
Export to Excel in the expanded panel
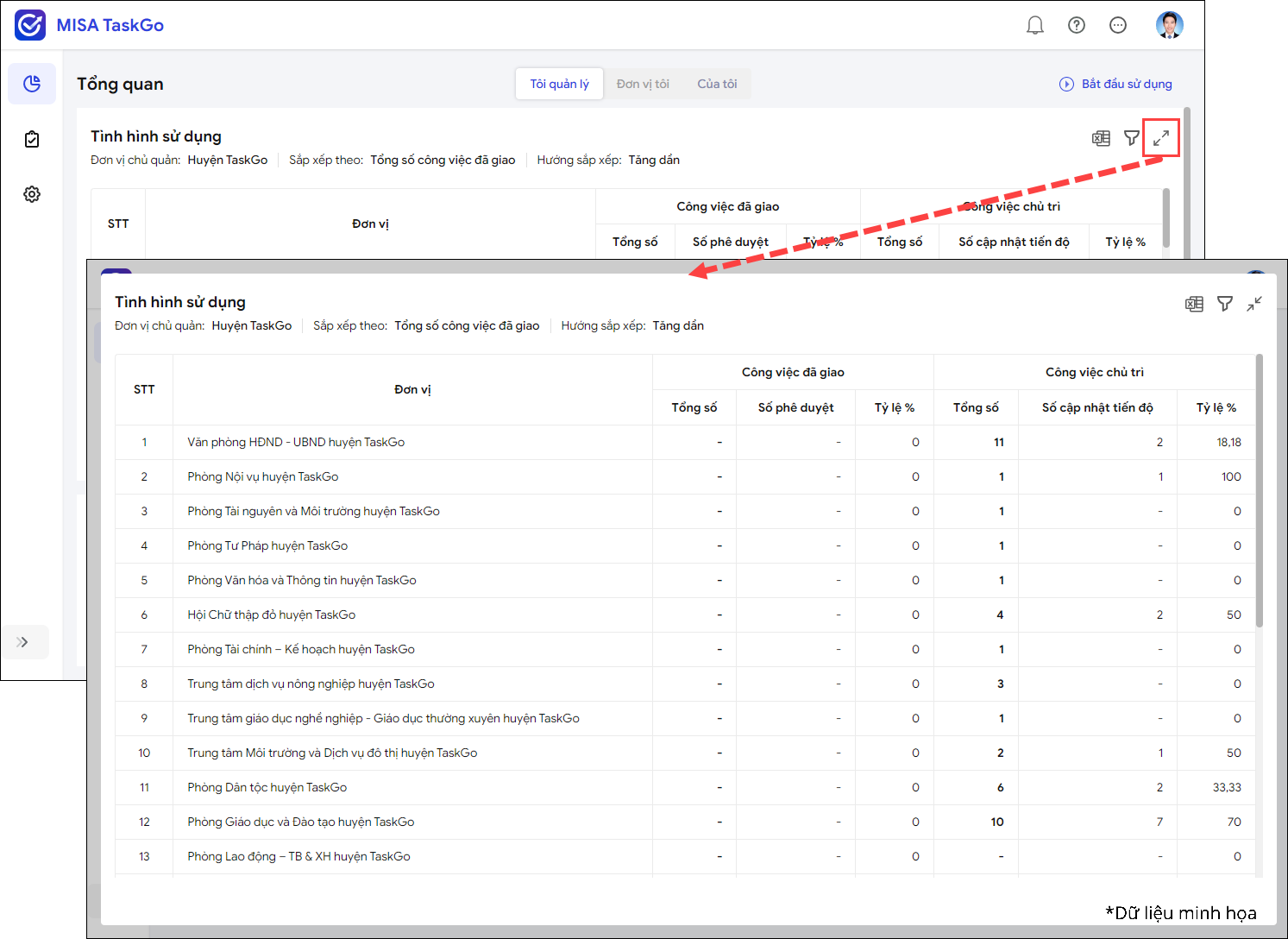point(1194,304)
